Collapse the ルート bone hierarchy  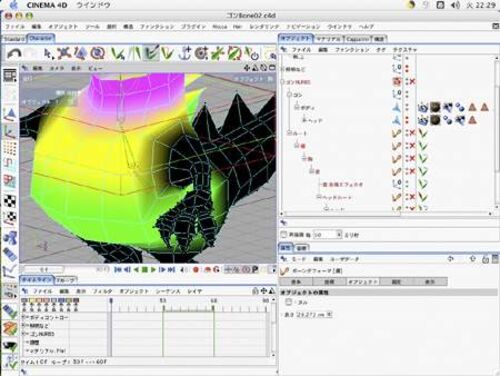289,133
